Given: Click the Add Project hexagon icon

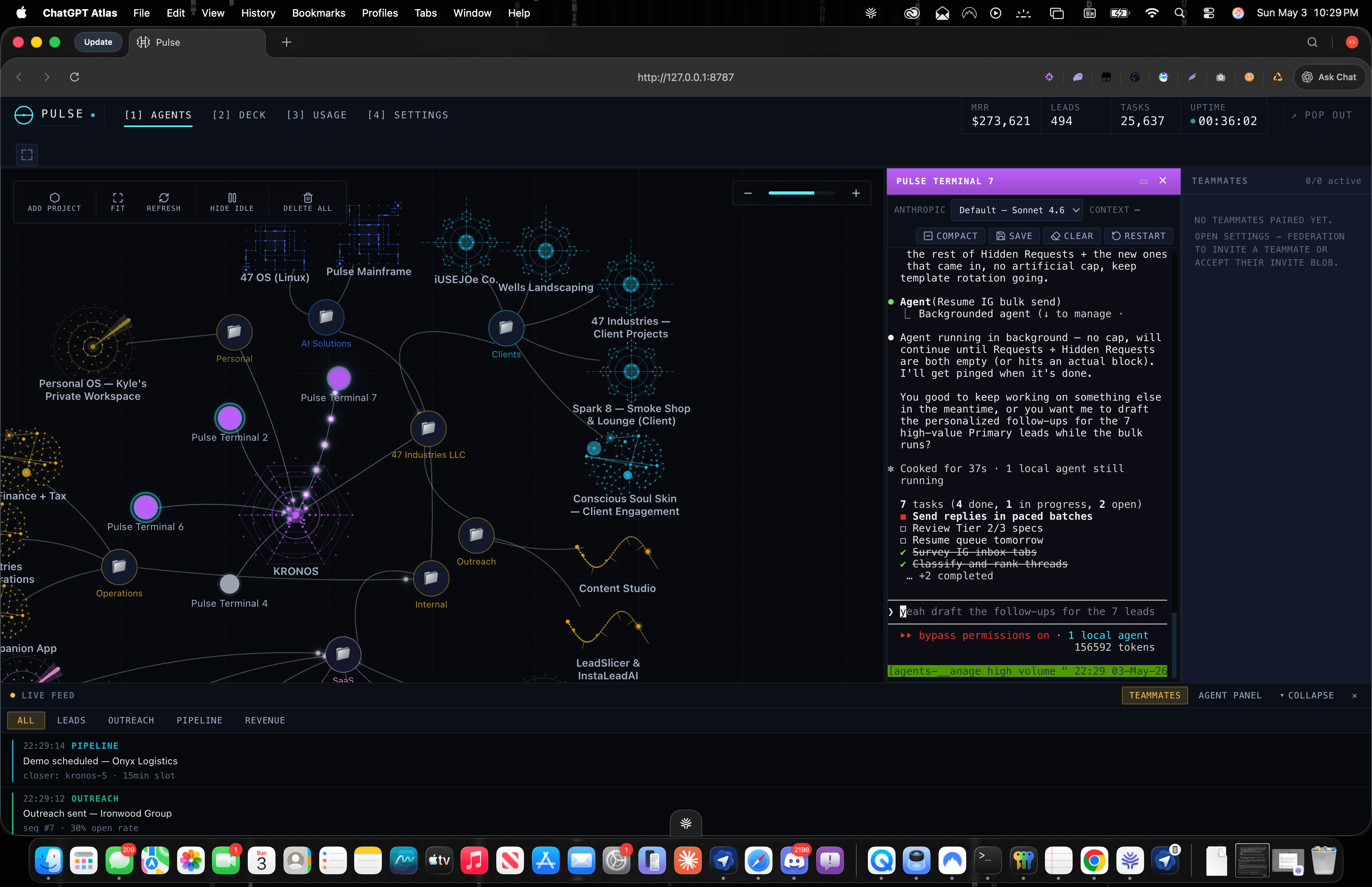Looking at the screenshot, I should (54, 197).
